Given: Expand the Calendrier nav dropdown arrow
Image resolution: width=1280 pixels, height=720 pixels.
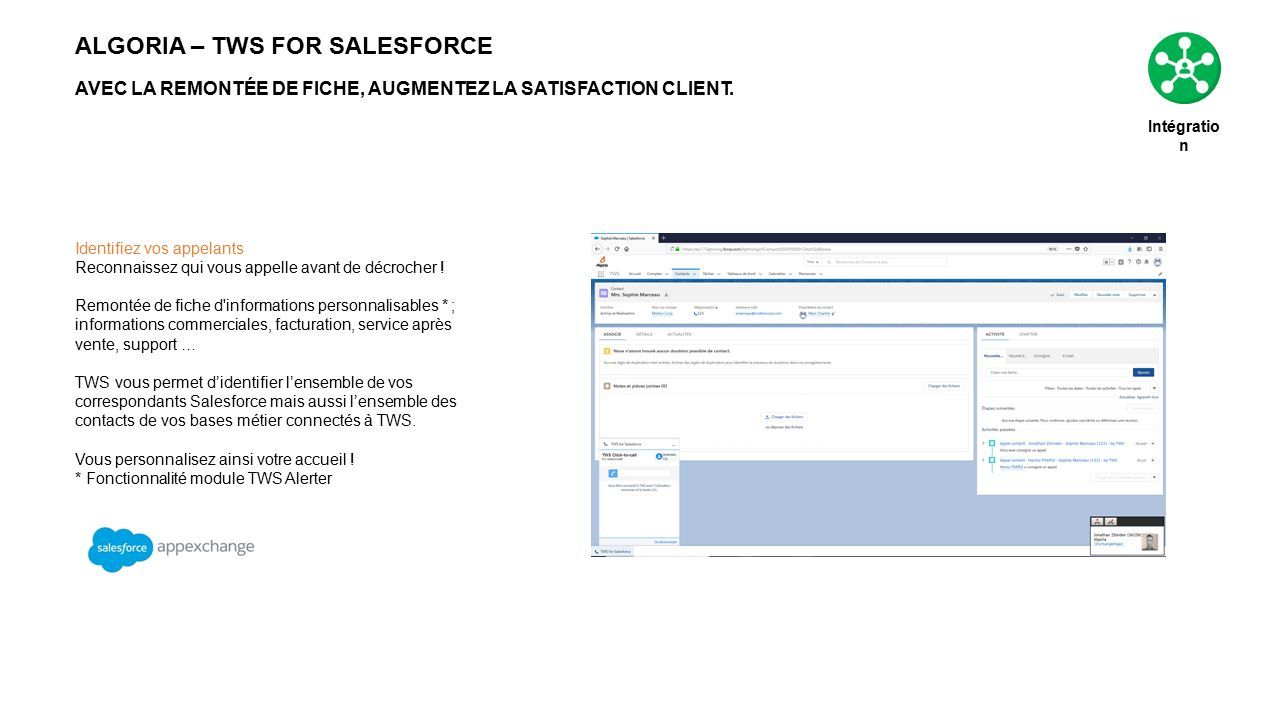Looking at the screenshot, I should pos(791,274).
